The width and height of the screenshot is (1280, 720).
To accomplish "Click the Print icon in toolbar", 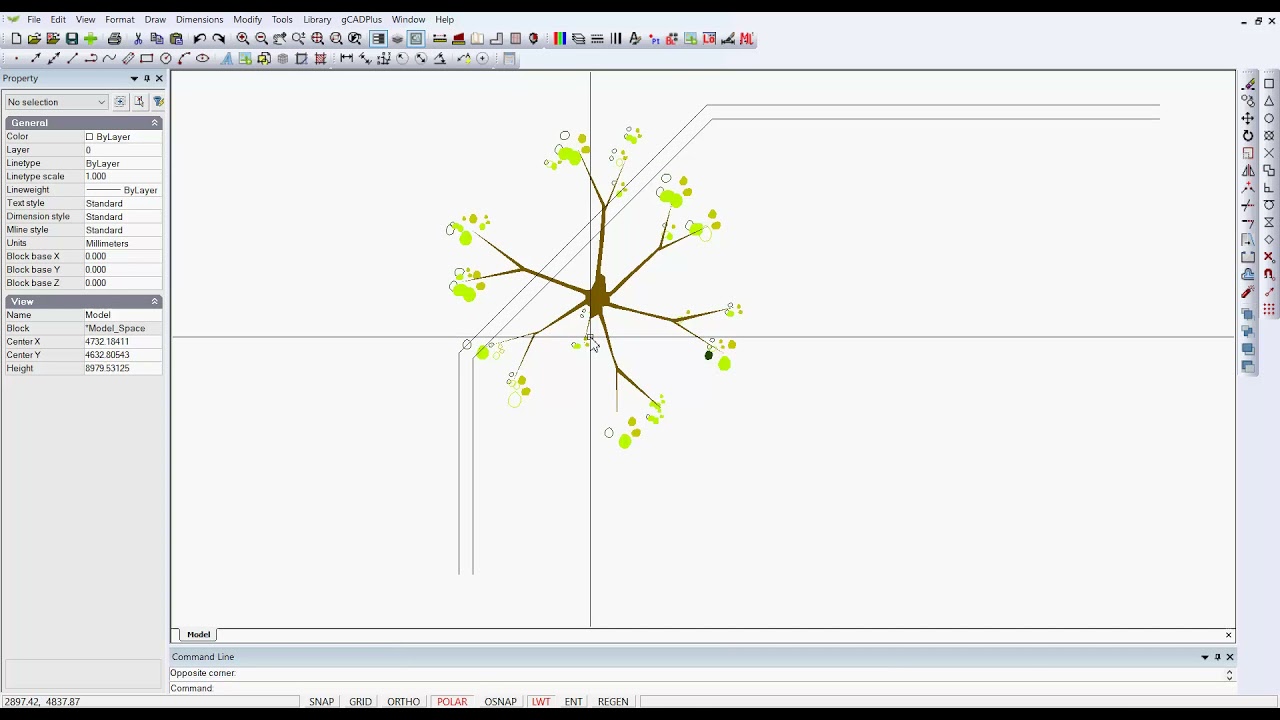I will 114,39.
